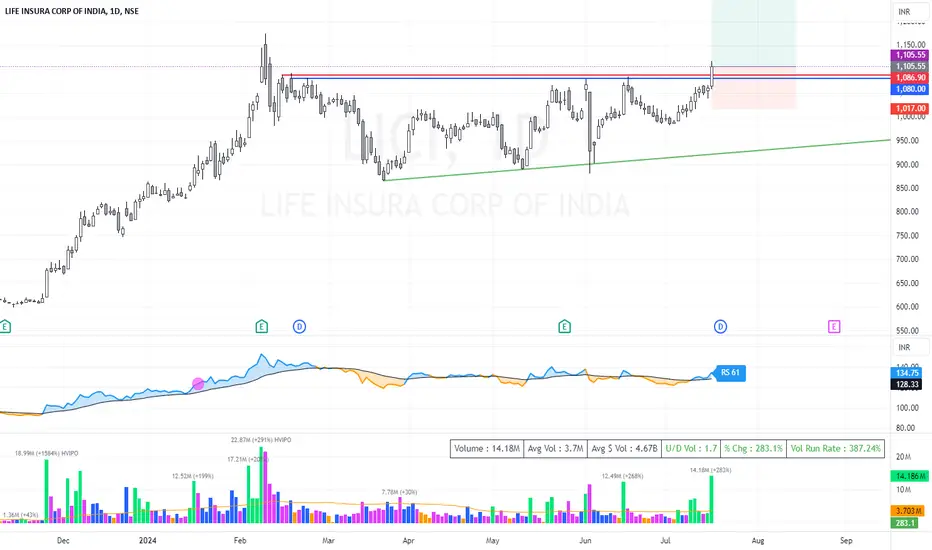Select the gray 1,105.55 last price label
Image resolution: width=932 pixels, height=550 pixels.
point(910,66)
